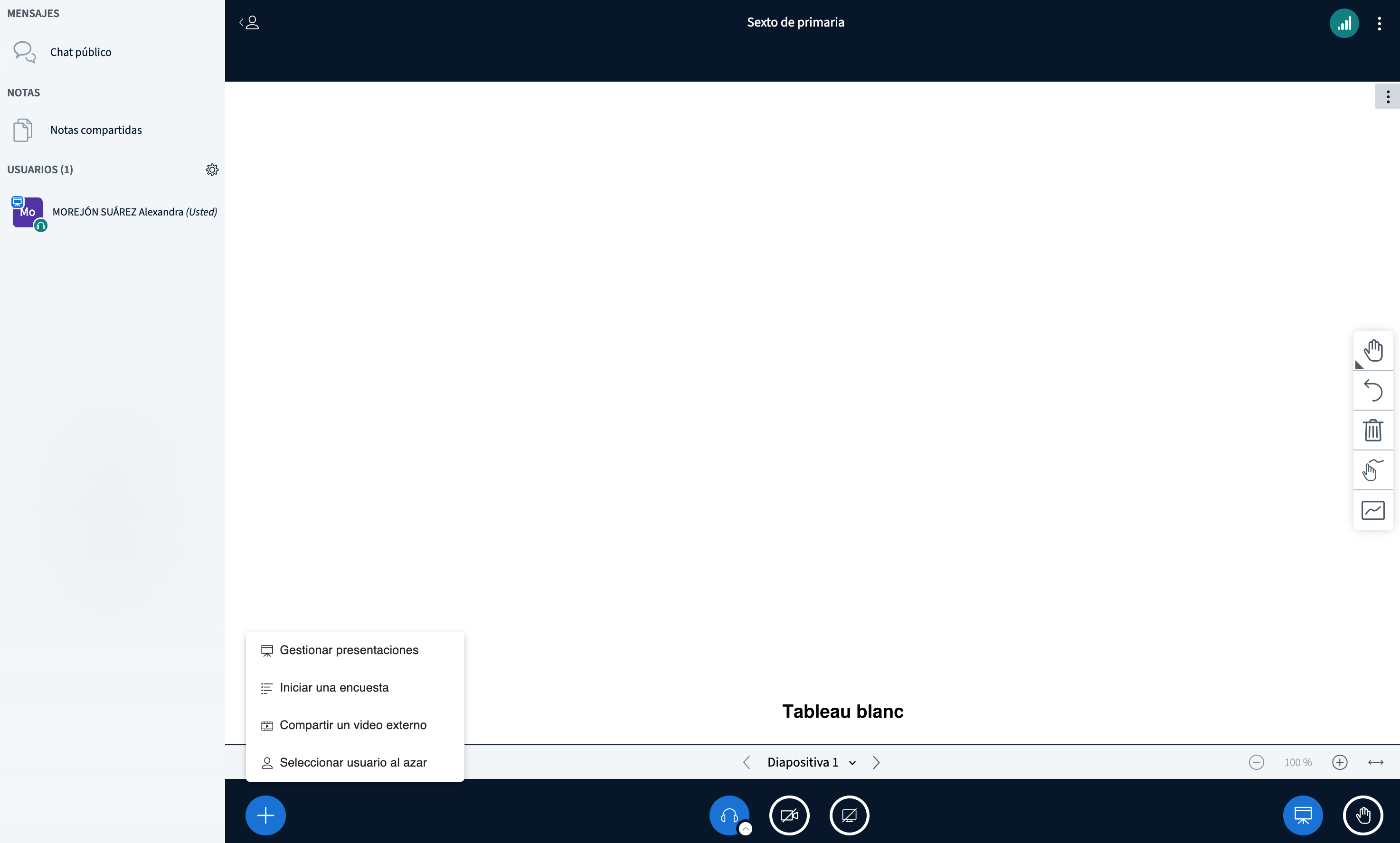This screenshot has width=1400, height=843.
Task: Click the undo annotation icon
Action: [x=1373, y=390]
